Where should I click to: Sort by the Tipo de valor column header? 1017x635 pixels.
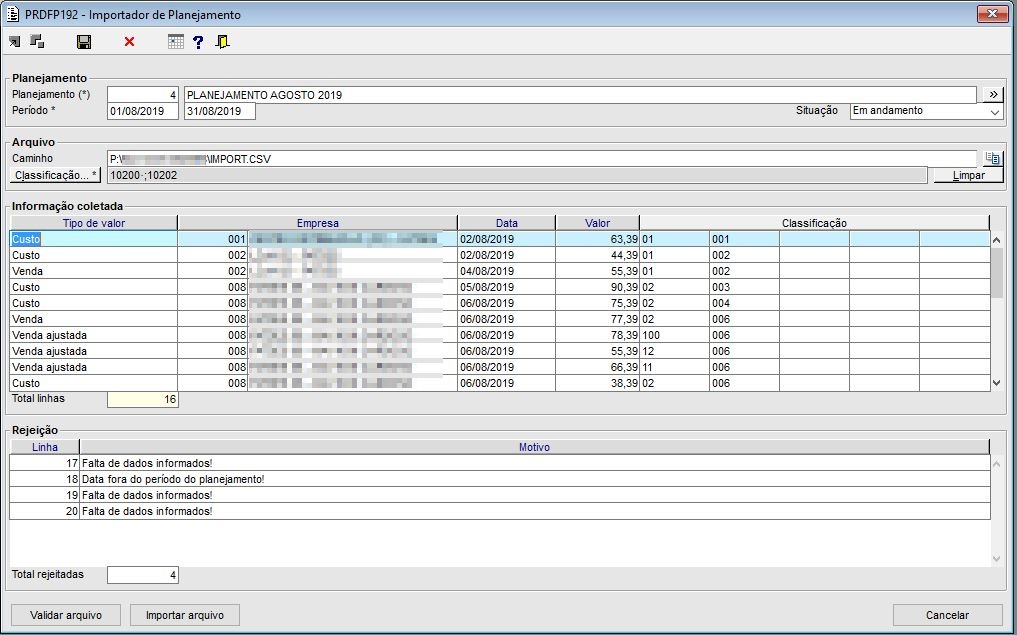pos(94,223)
